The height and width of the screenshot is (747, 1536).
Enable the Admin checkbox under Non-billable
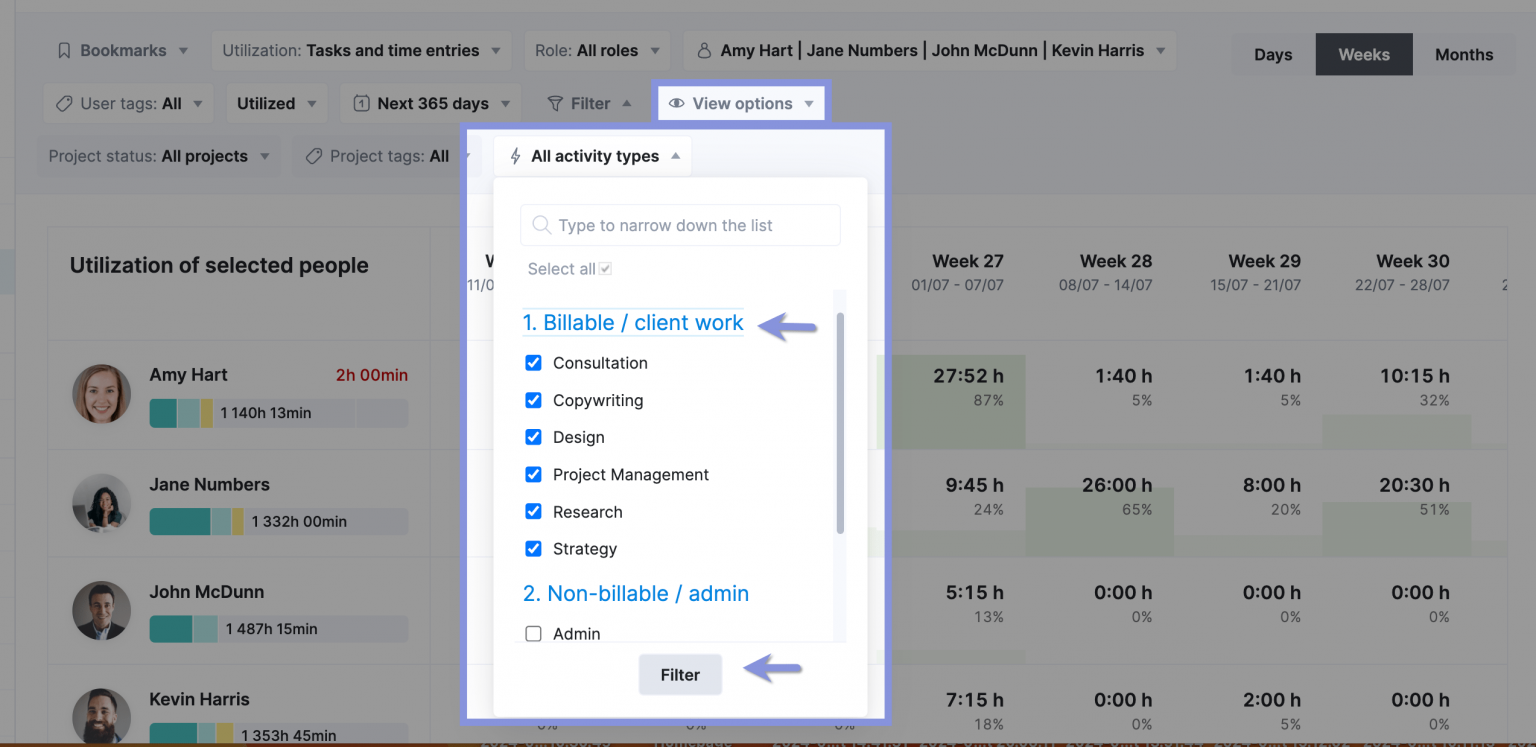(x=533, y=633)
